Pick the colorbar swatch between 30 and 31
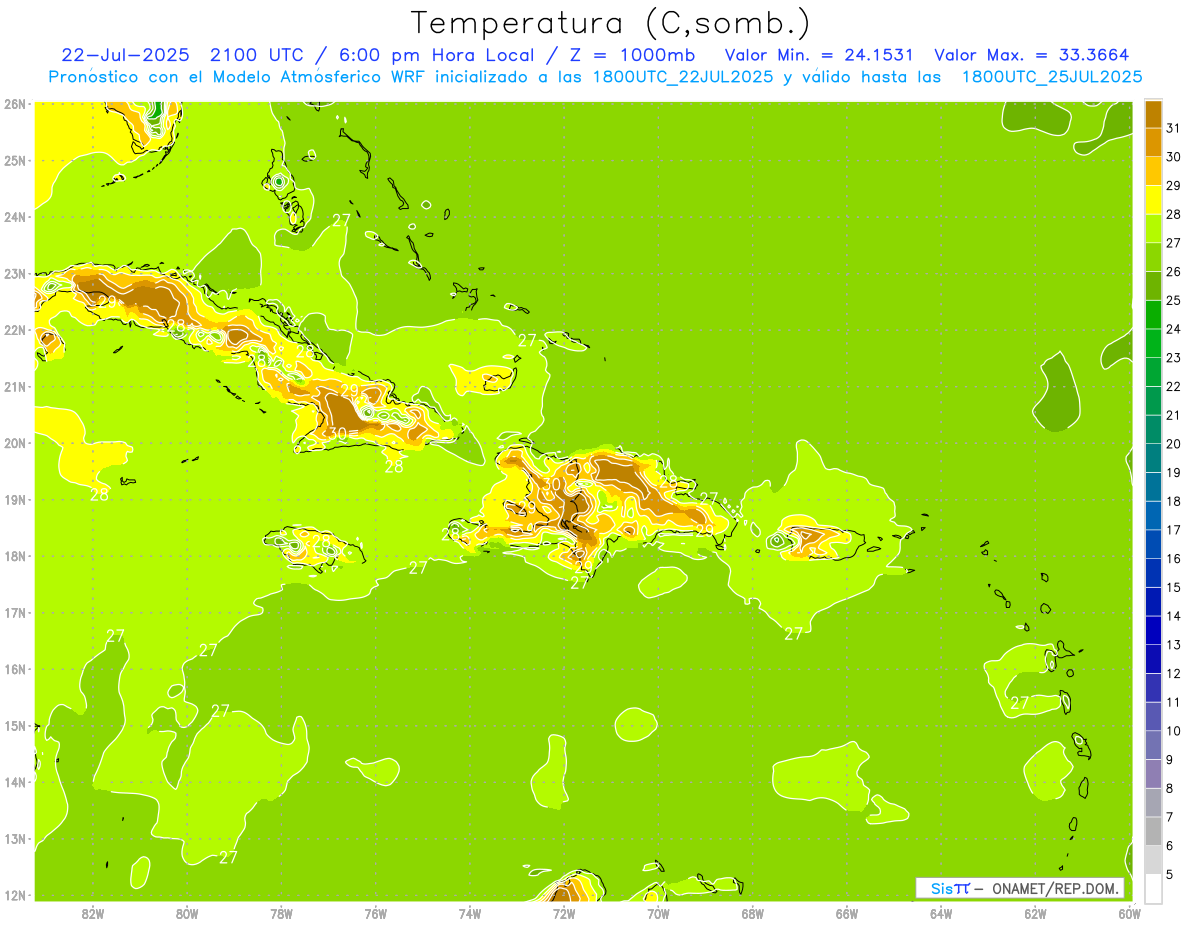The image size is (1200, 927). coord(1153,142)
